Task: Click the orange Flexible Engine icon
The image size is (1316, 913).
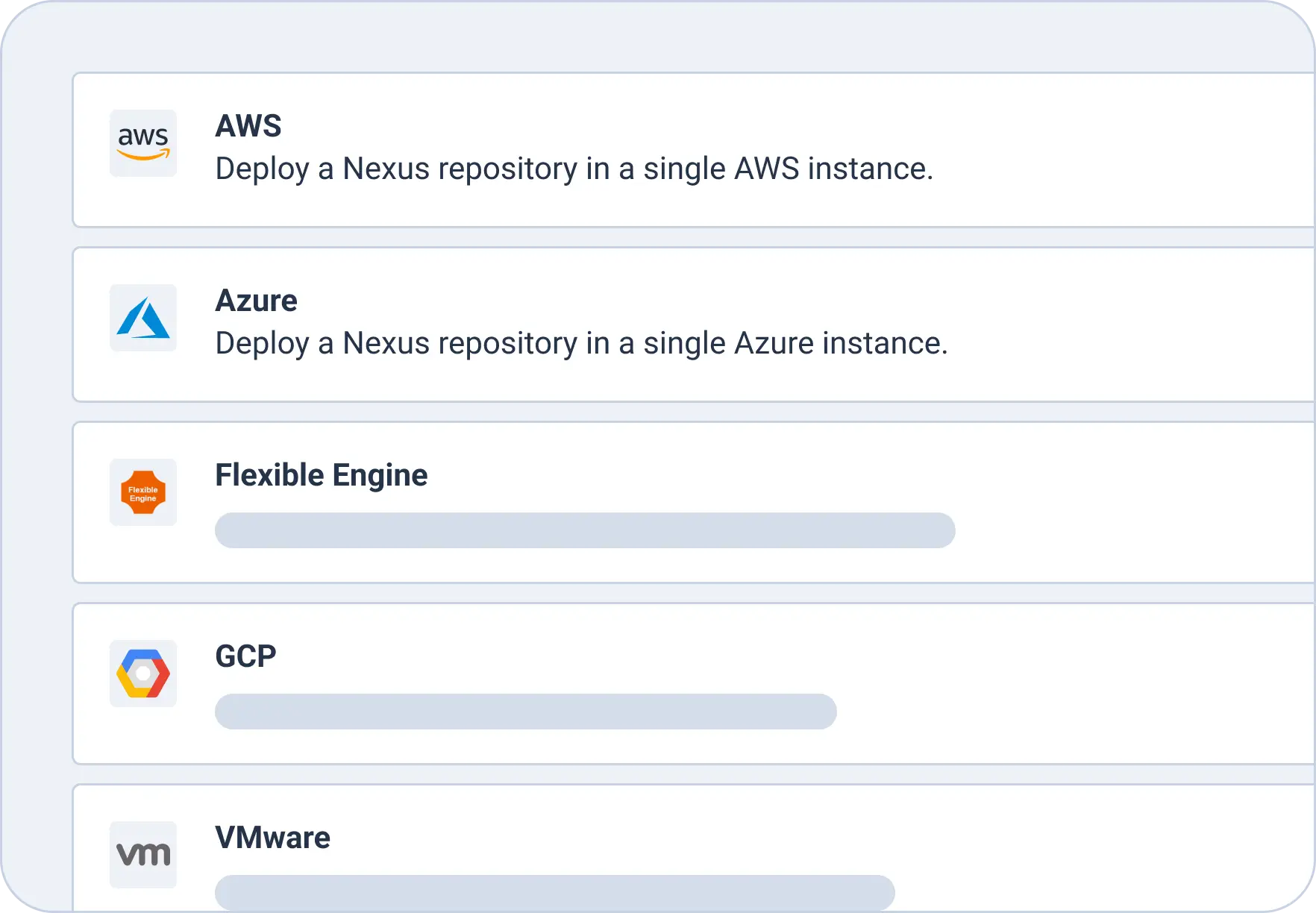Action: 143,492
